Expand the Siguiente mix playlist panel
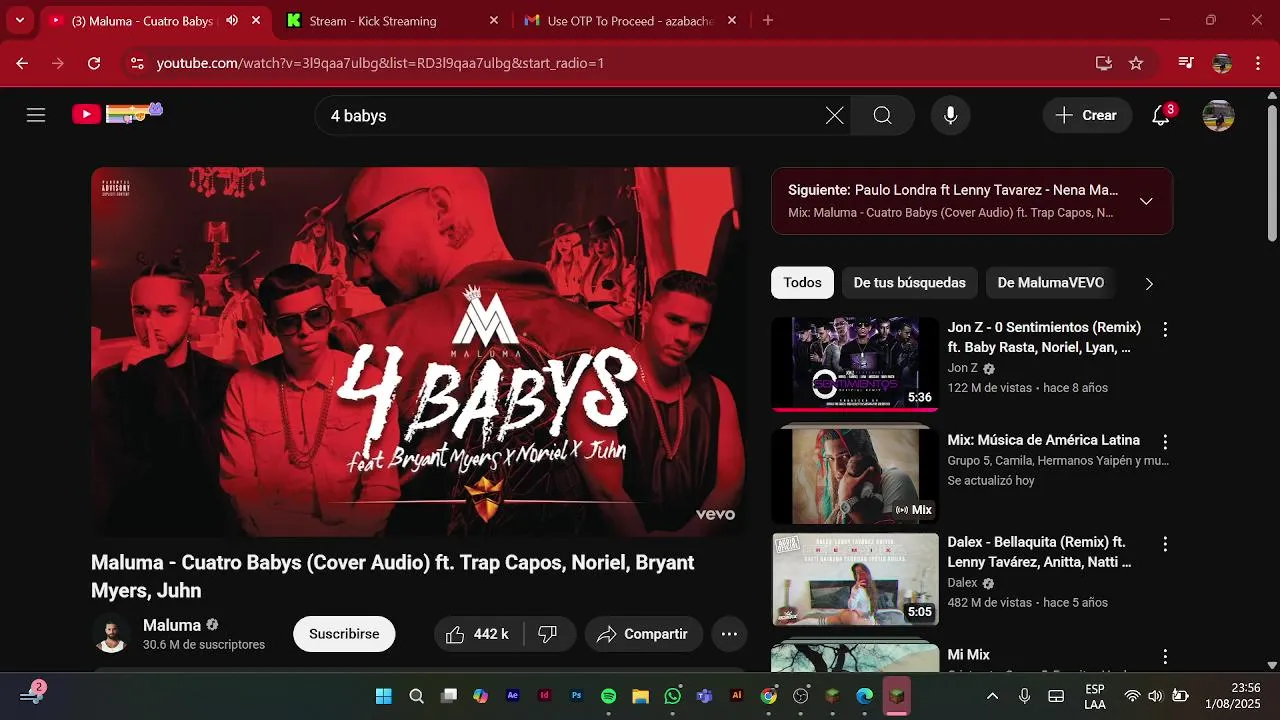This screenshot has height=720, width=1280. click(x=1146, y=201)
